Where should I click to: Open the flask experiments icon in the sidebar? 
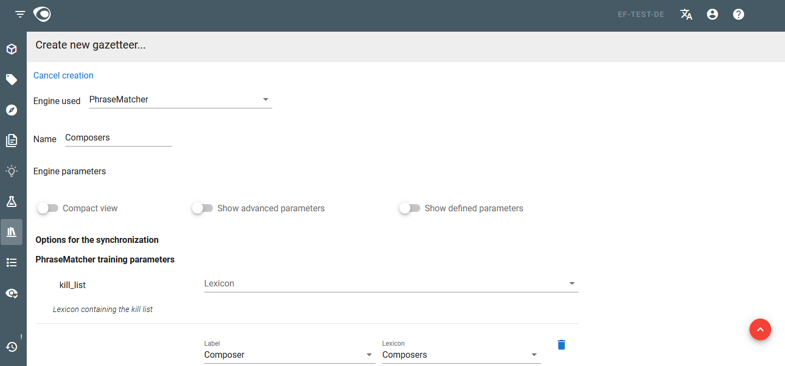coord(12,201)
